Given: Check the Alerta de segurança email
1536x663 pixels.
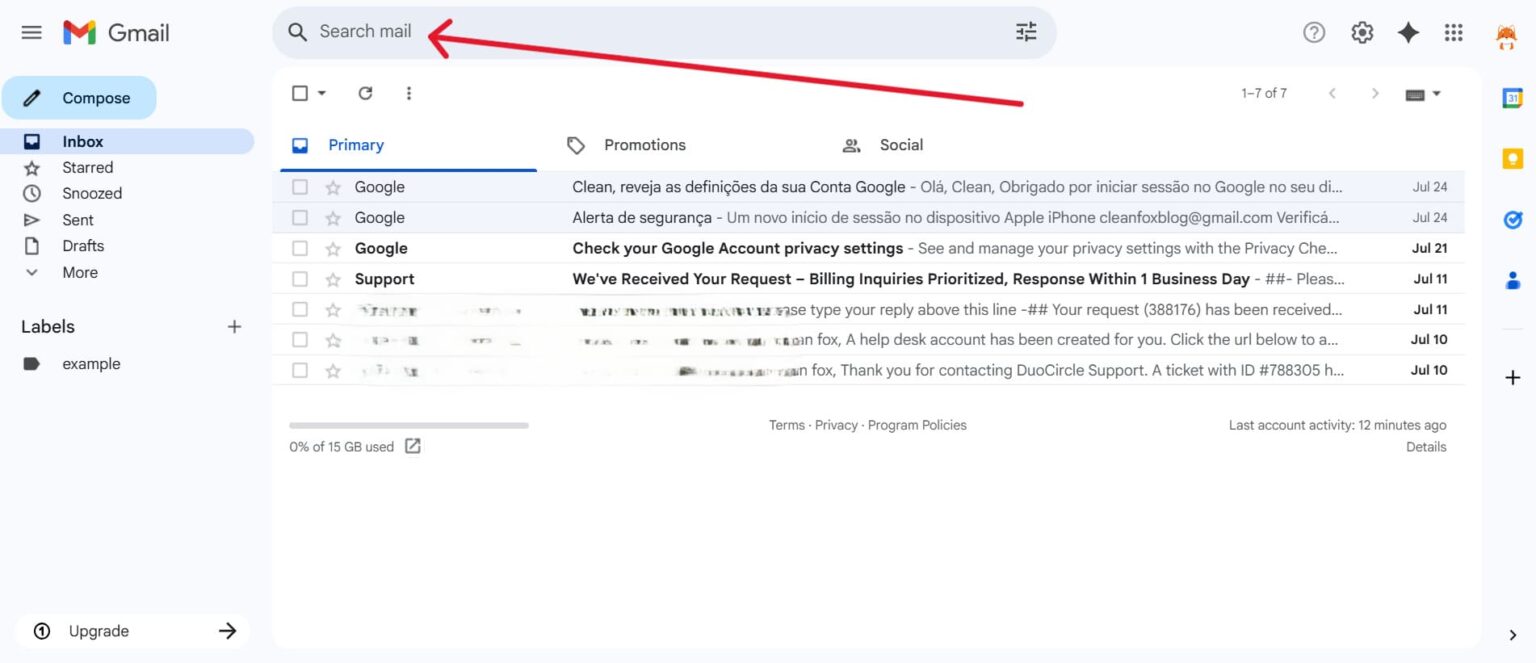Looking at the screenshot, I should click(299, 217).
